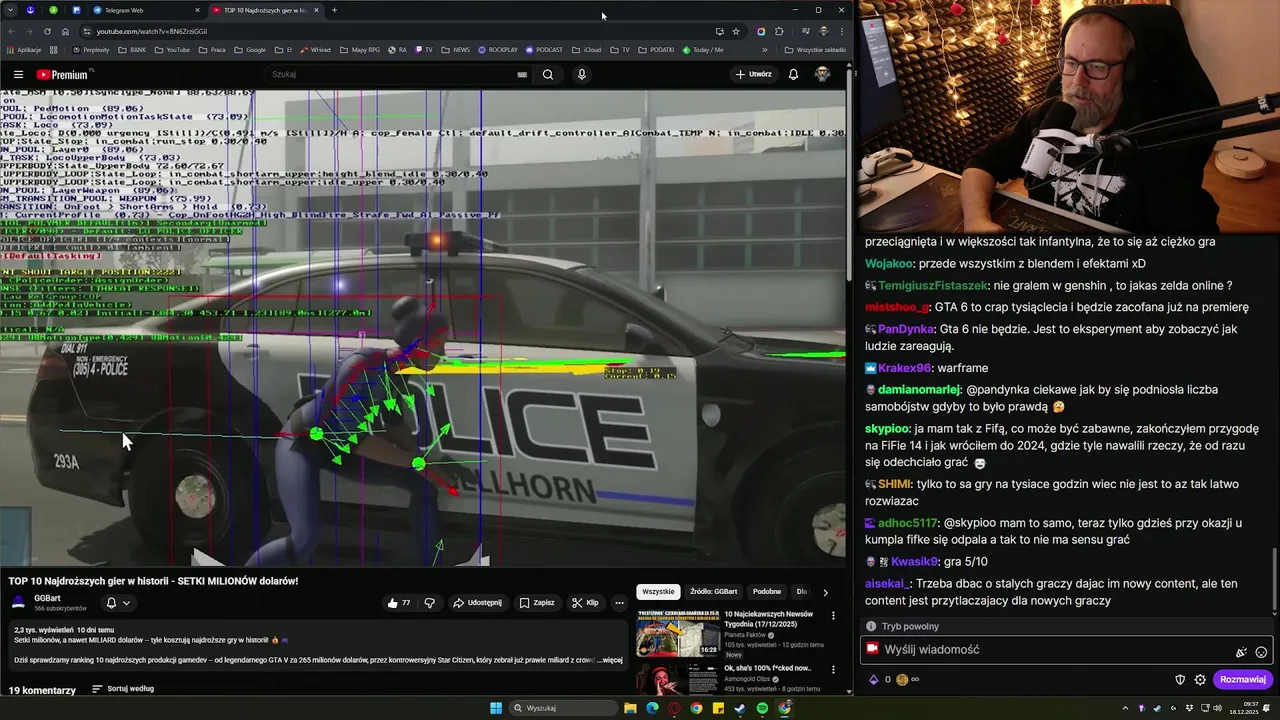Reload the page

point(46,31)
